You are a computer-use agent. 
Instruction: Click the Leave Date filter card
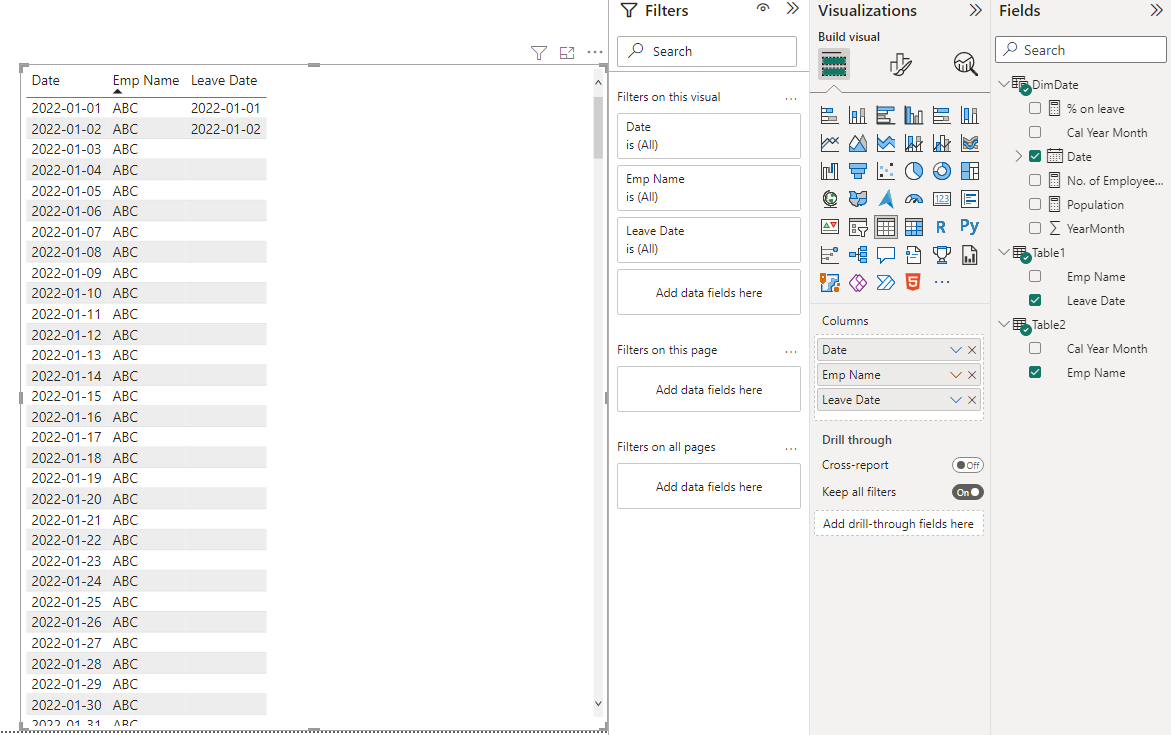tap(709, 240)
